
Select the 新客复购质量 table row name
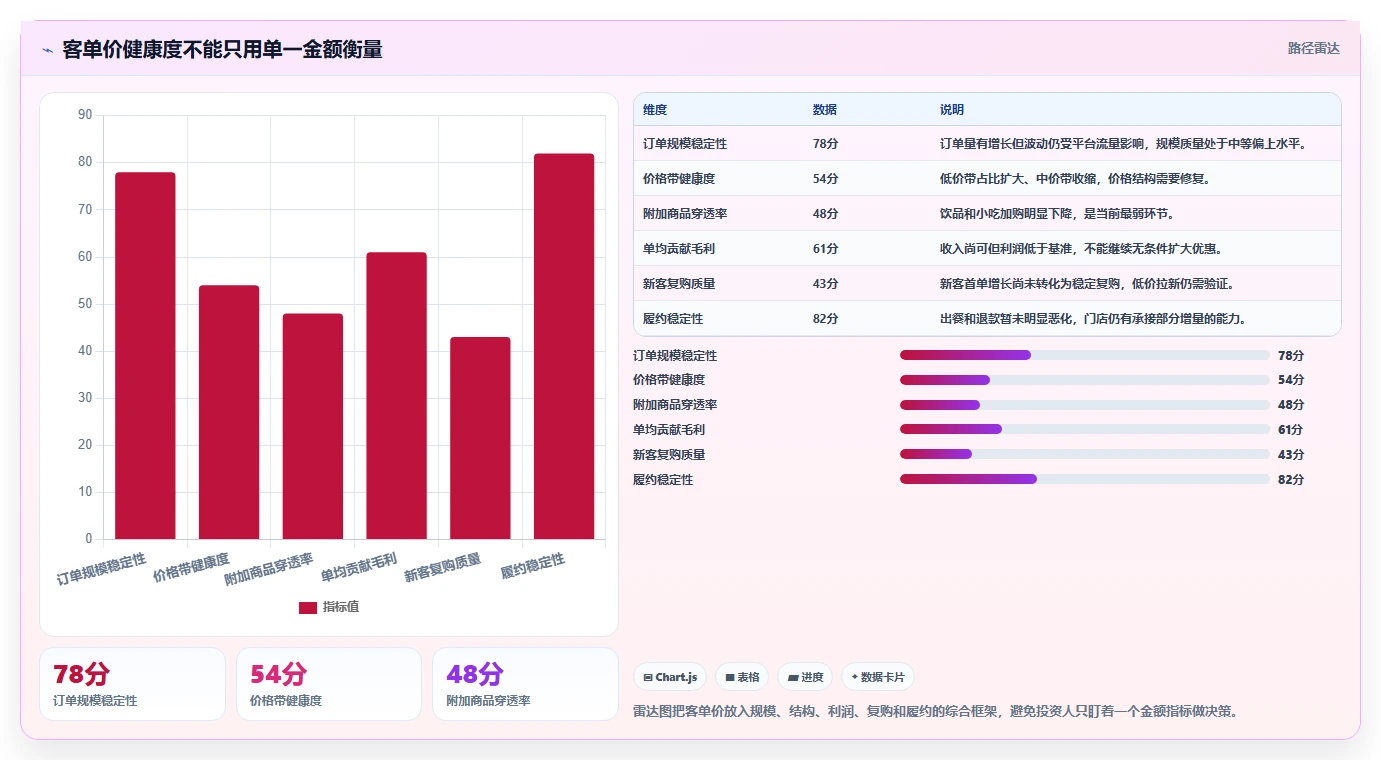pyautogui.click(x=679, y=284)
